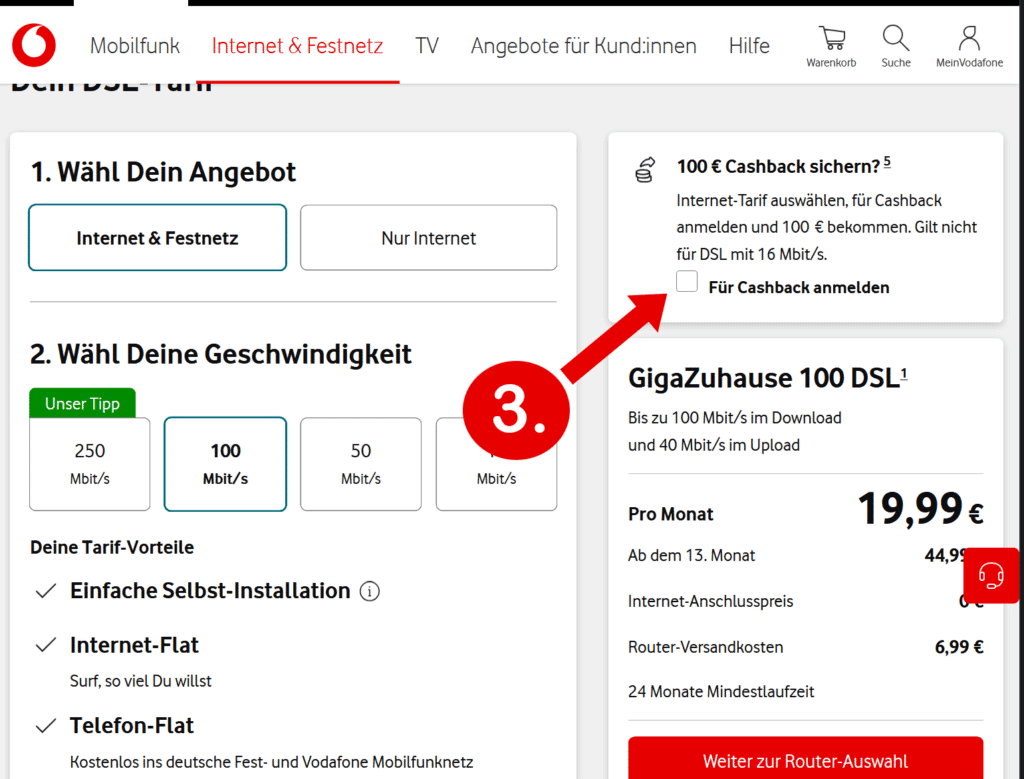
Task: Open the Suche search icon
Action: pyautogui.click(x=896, y=46)
